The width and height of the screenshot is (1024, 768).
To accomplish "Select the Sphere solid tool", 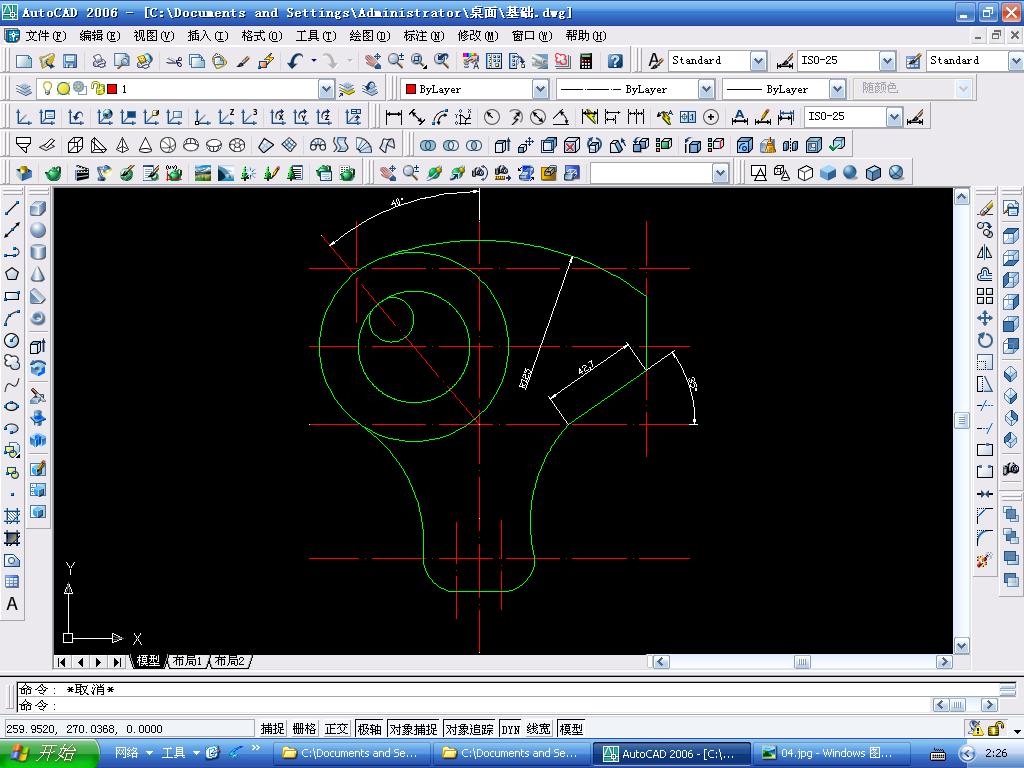I will pos(39,230).
